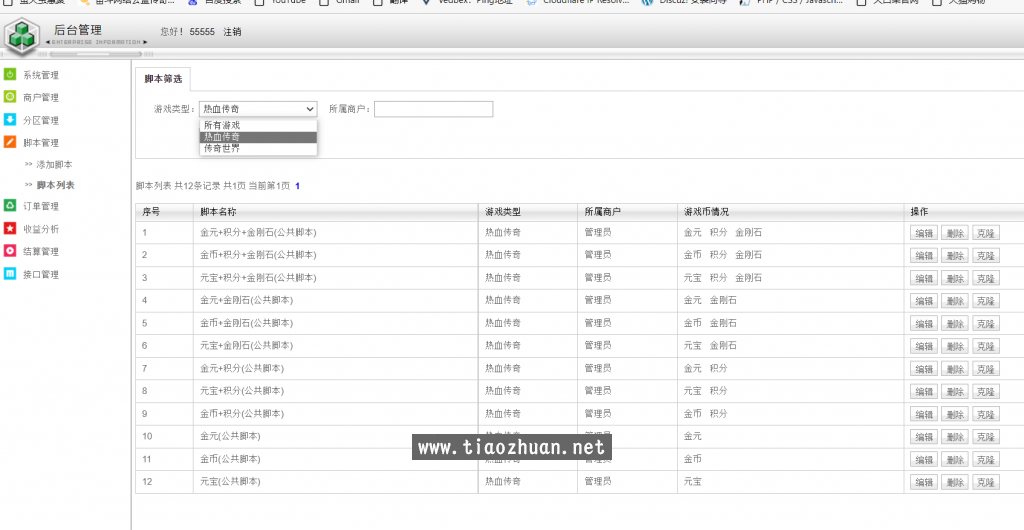
Task: Click the 注销 logout link
Action: click(232, 32)
